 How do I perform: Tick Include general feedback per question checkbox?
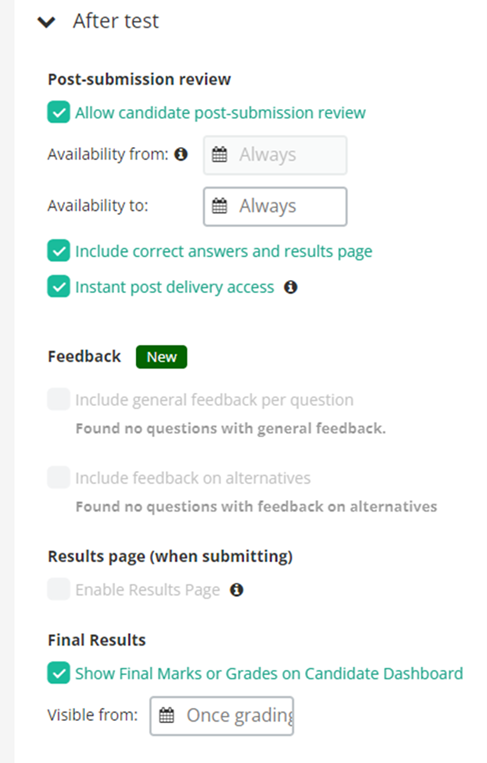(58, 400)
